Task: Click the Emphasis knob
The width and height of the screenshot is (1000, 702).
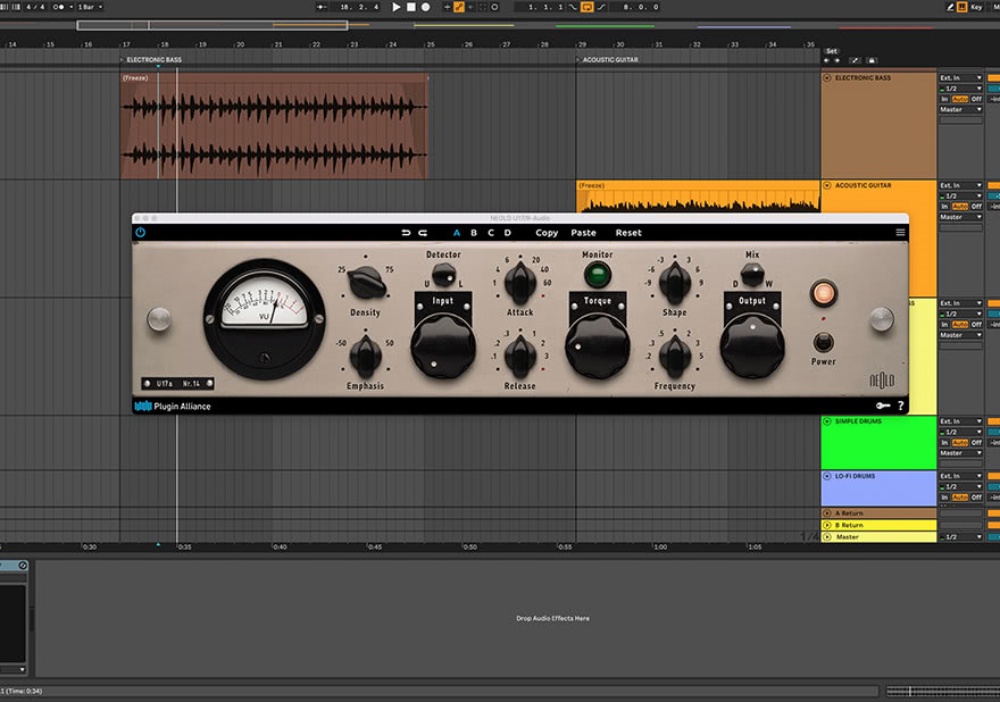Action: tap(365, 355)
